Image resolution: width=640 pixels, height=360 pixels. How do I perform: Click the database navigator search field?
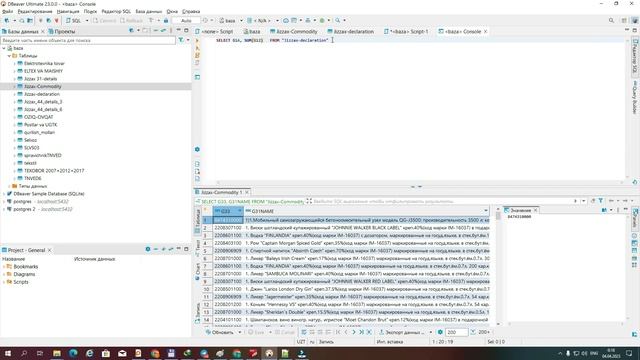[x=88, y=40]
